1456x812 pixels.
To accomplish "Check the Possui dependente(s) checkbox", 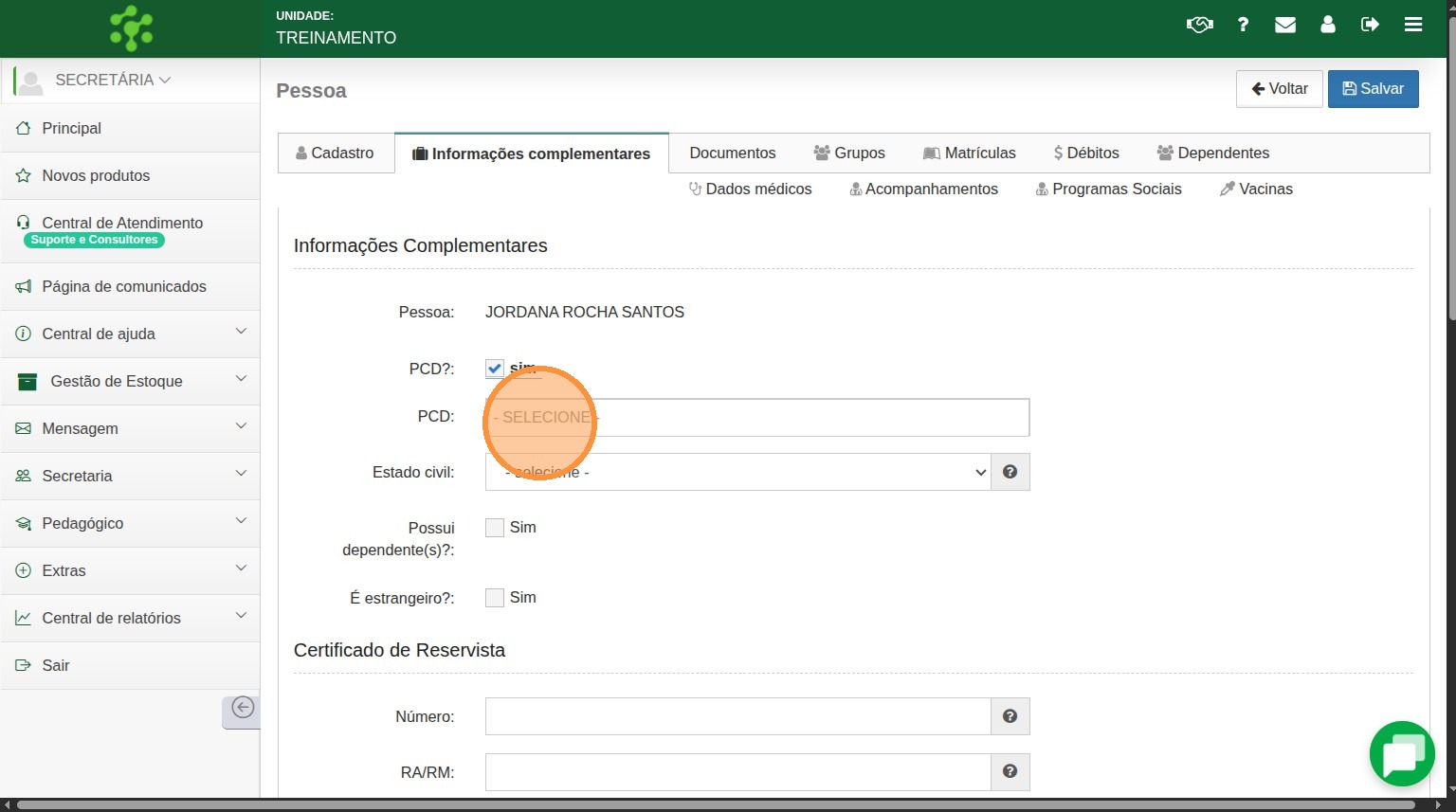I will pyautogui.click(x=495, y=528).
